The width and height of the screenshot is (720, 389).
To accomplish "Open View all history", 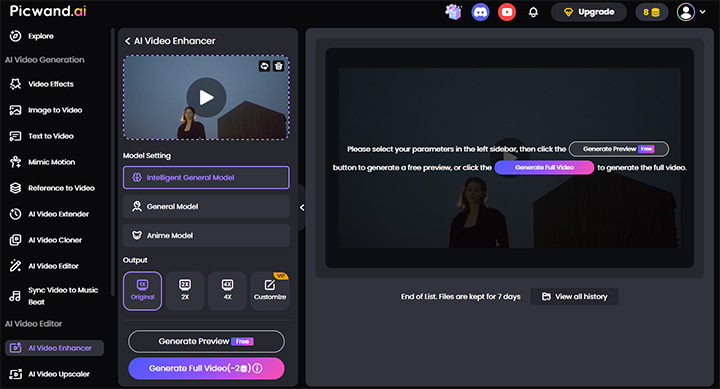I will point(574,297).
